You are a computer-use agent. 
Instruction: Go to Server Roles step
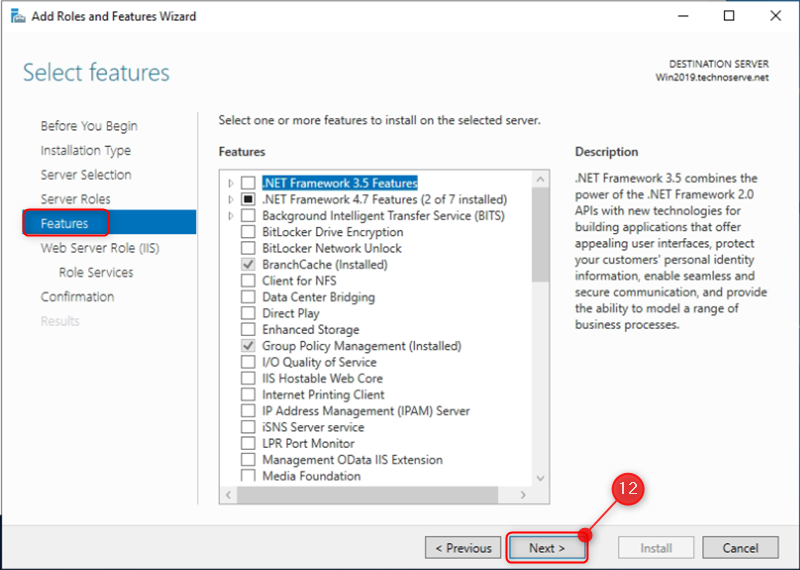(x=75, y=199)
